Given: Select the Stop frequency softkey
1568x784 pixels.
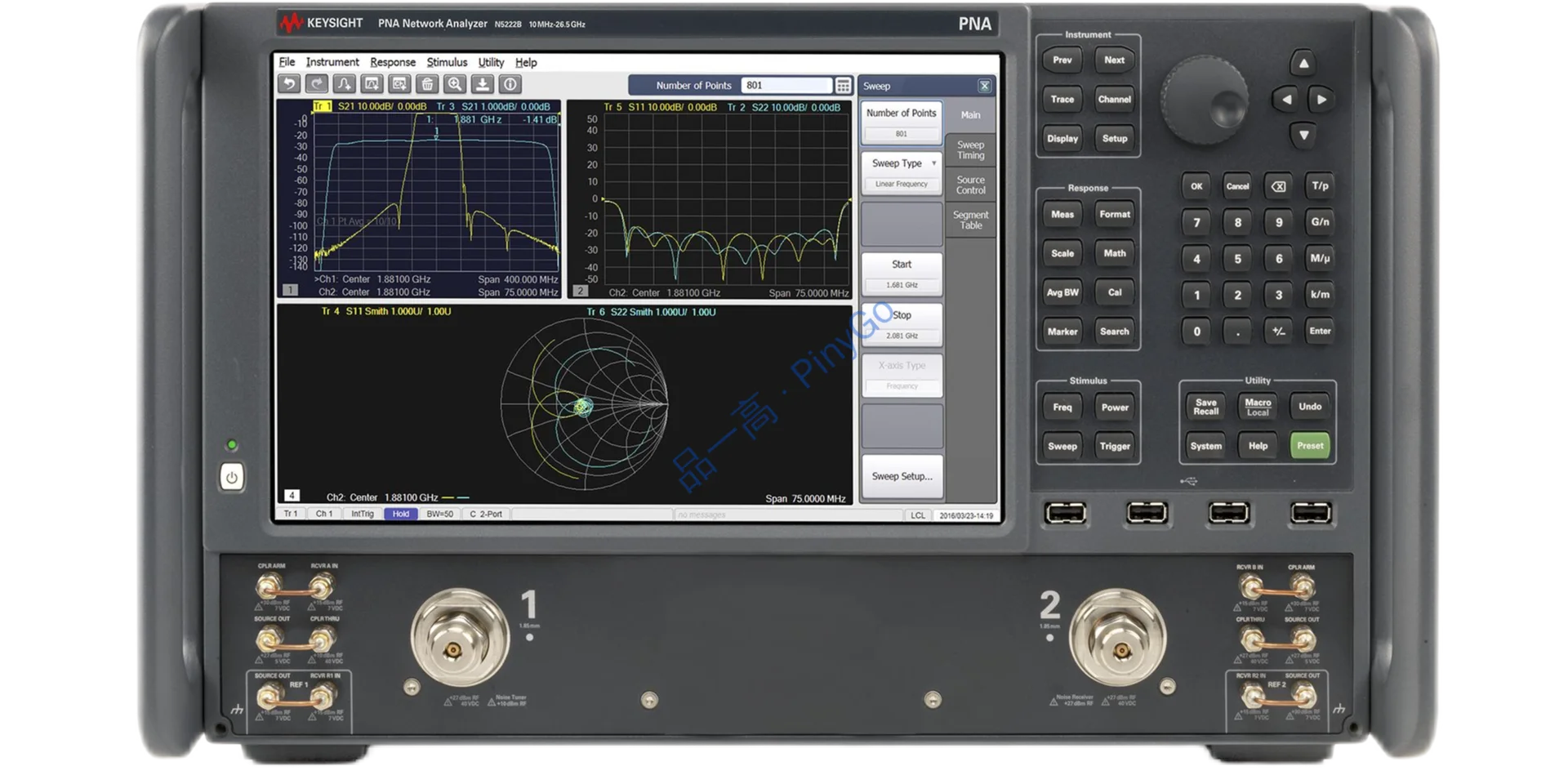Looking at the screenshot, I should click(x=902, y=324).
